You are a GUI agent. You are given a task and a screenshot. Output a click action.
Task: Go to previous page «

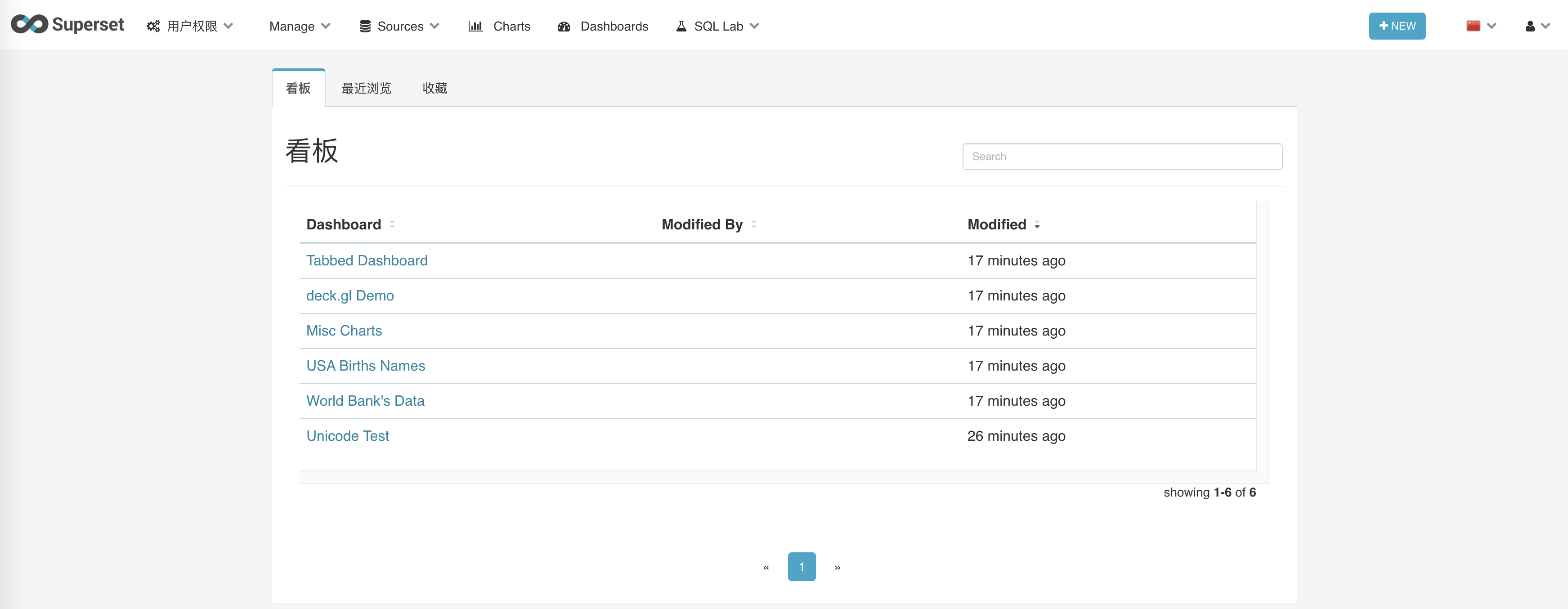(x=766, y=567)
